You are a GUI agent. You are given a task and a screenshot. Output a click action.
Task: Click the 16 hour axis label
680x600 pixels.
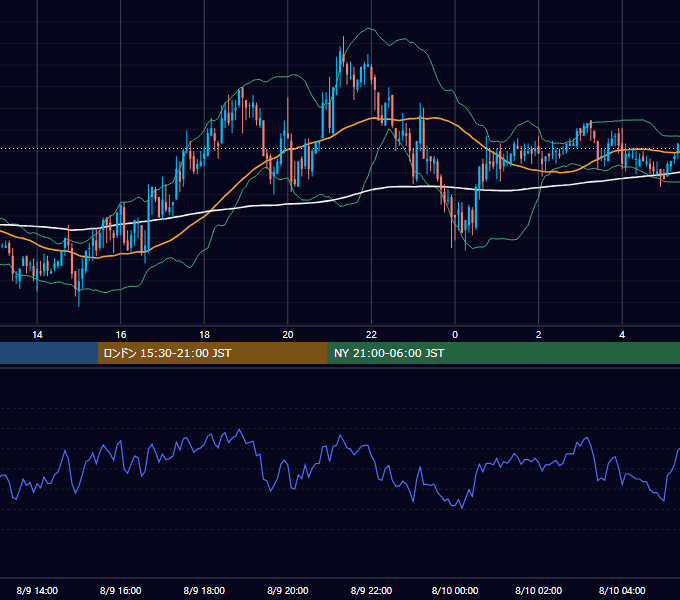(x=121, y=335)
